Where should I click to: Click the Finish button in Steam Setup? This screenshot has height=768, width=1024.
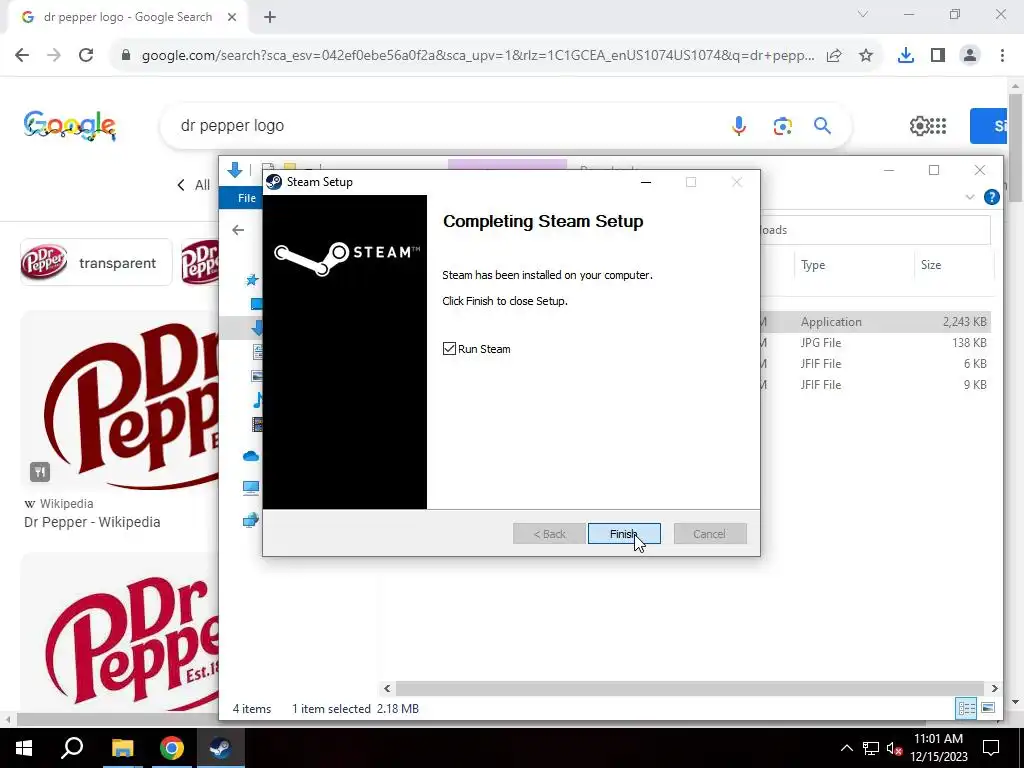coord(624,534)
